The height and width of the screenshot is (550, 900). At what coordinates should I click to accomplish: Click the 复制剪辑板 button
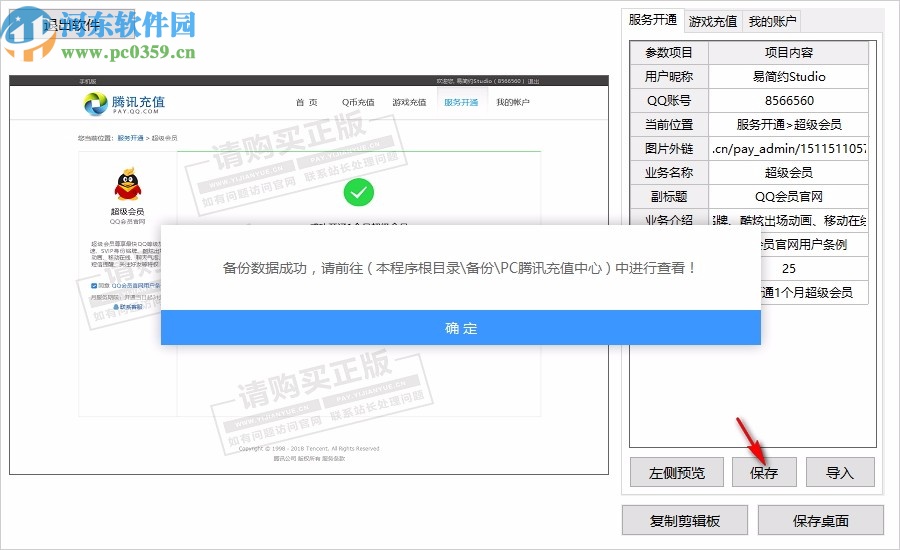click(x=685, y=520)
